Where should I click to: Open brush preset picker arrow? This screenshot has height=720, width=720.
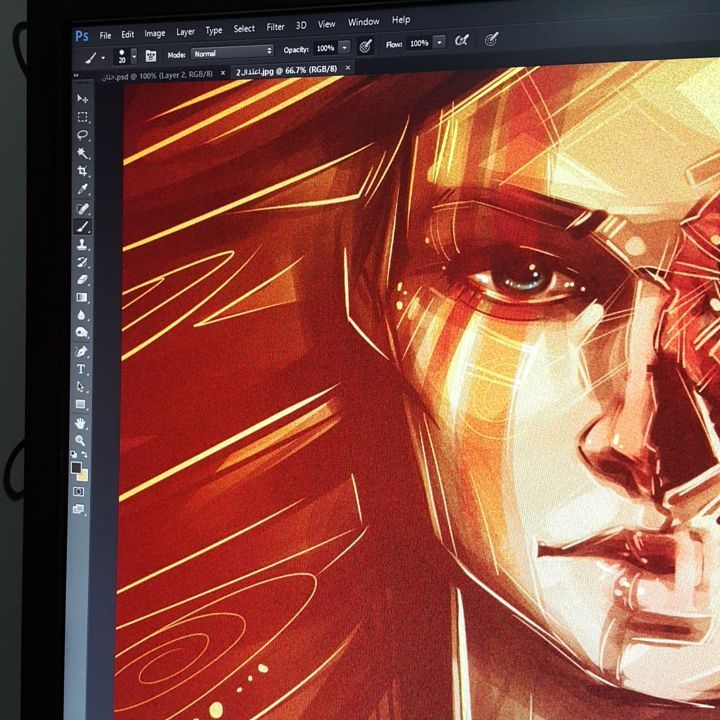coord(134,56)
